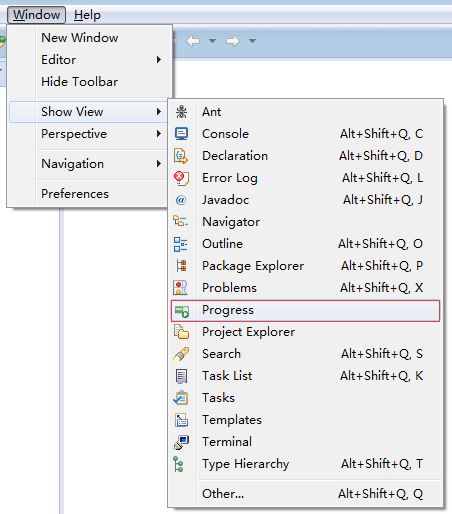The image size is (452, 514).
Task: Click the Package Explorer icon
Action: (x=182, y=266)
